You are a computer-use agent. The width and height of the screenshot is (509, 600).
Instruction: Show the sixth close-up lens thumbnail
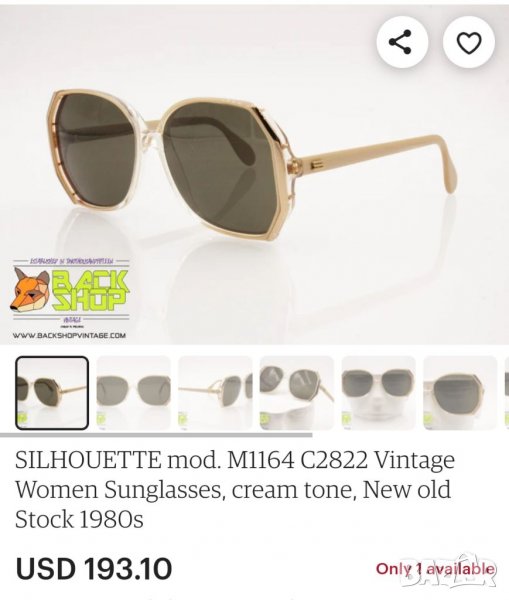tap(460, 393)
